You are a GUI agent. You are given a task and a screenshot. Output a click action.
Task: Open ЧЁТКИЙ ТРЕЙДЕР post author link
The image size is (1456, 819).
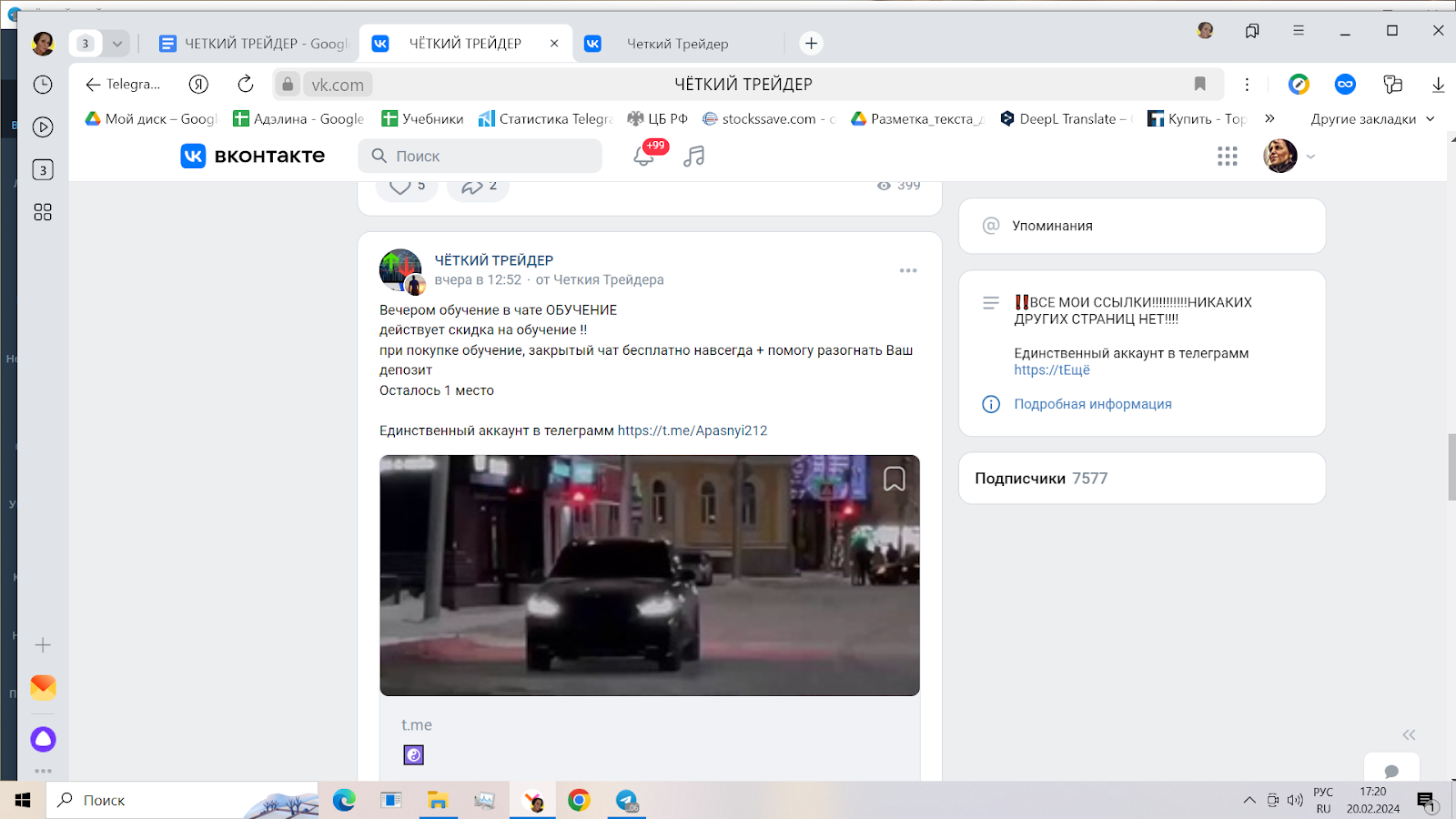[x=493, y=260]
